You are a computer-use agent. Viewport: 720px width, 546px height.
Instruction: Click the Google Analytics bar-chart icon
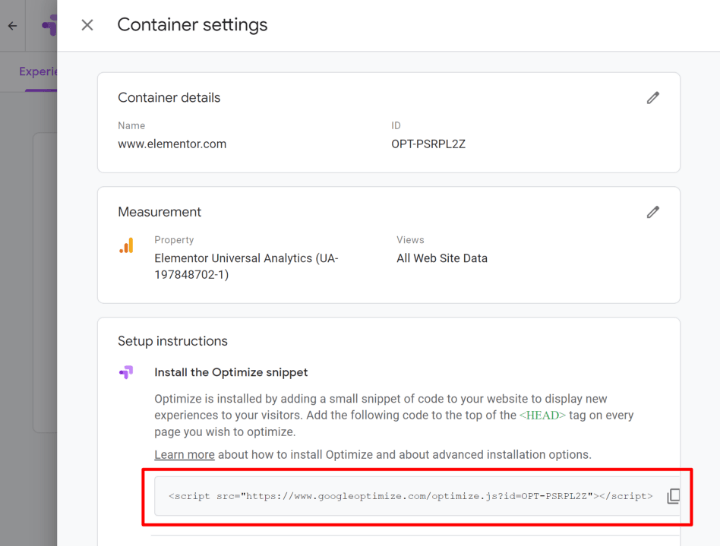pos(126,246)
